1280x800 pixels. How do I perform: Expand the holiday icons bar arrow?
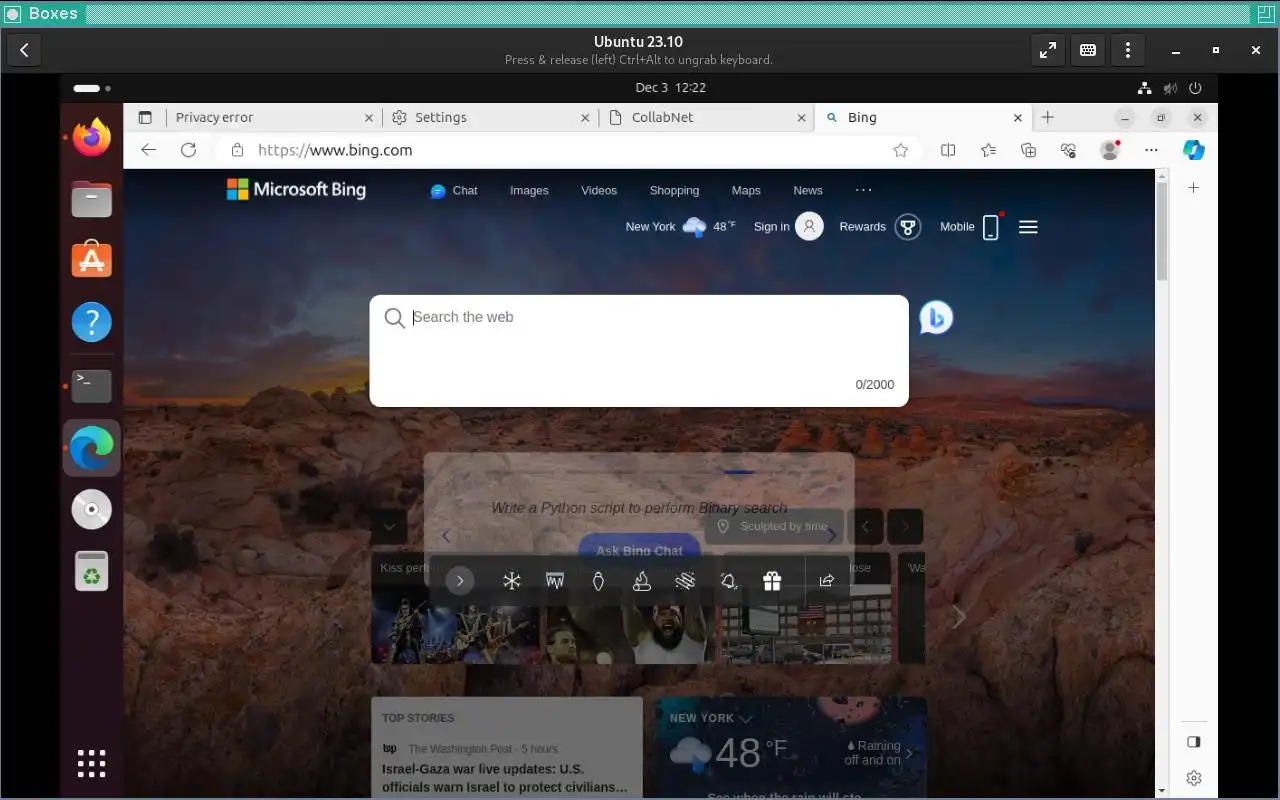click(460, 581)
